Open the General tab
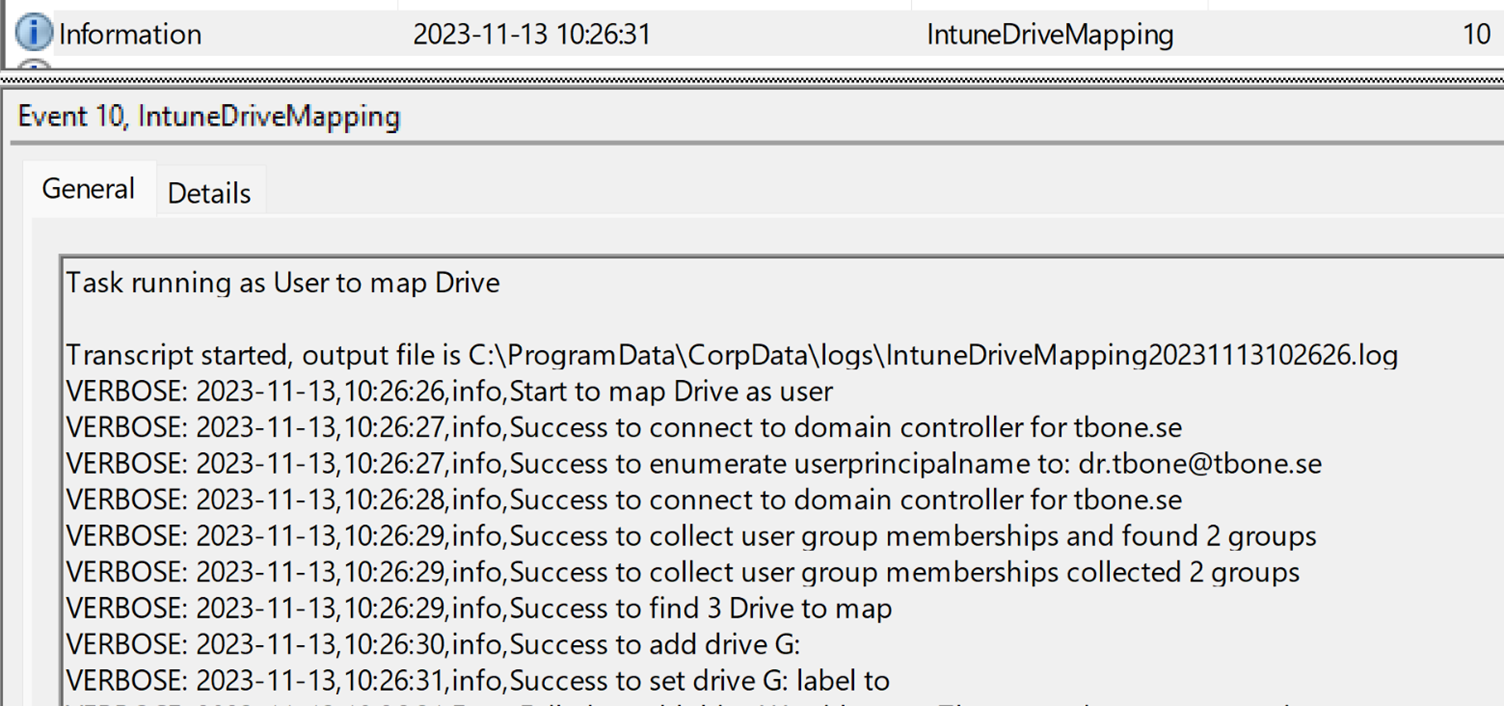Image resolution: width=1504 pixels, height=706 pixels. 88,188
